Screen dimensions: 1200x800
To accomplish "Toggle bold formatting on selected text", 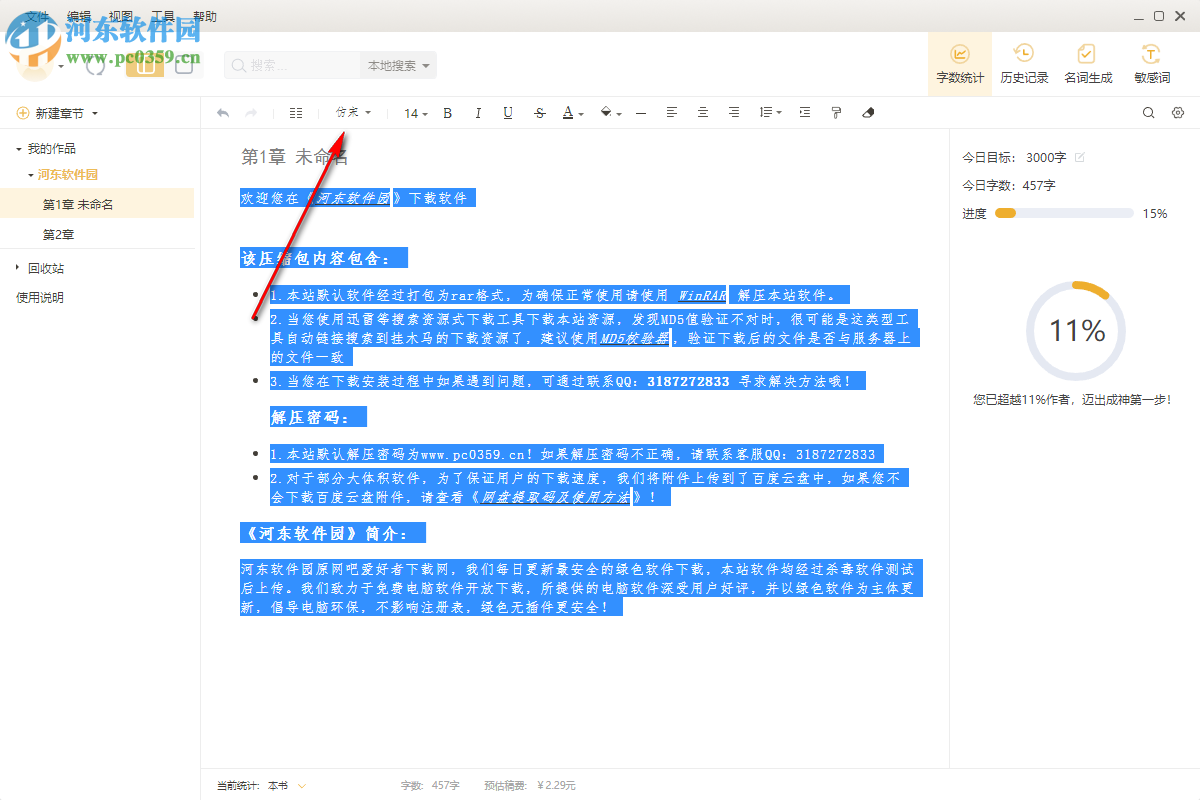I will pyautogui.click(x=447, y=113).
